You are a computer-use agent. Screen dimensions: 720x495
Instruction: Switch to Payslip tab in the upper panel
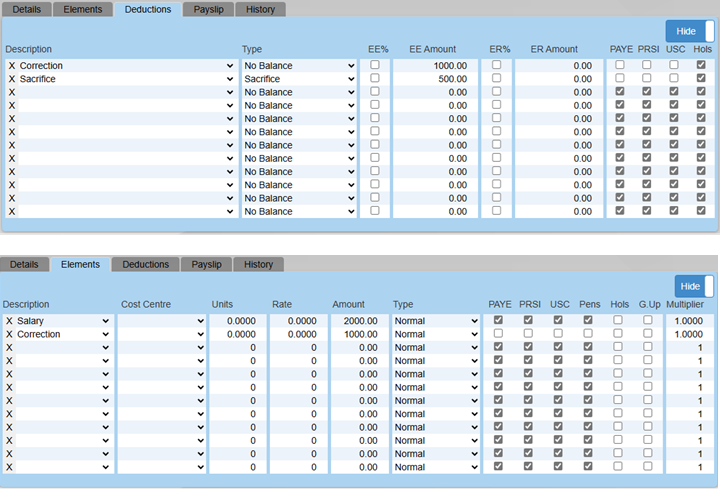[208, 9]
